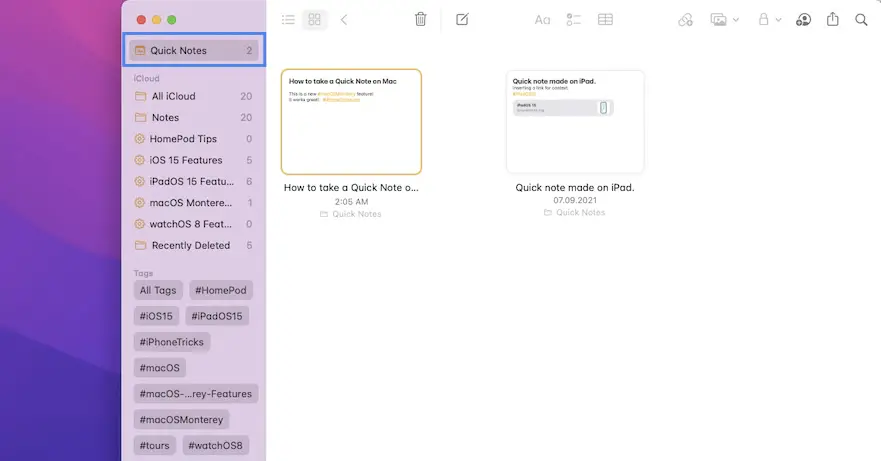Add a link with the link icon

(685, 20)
